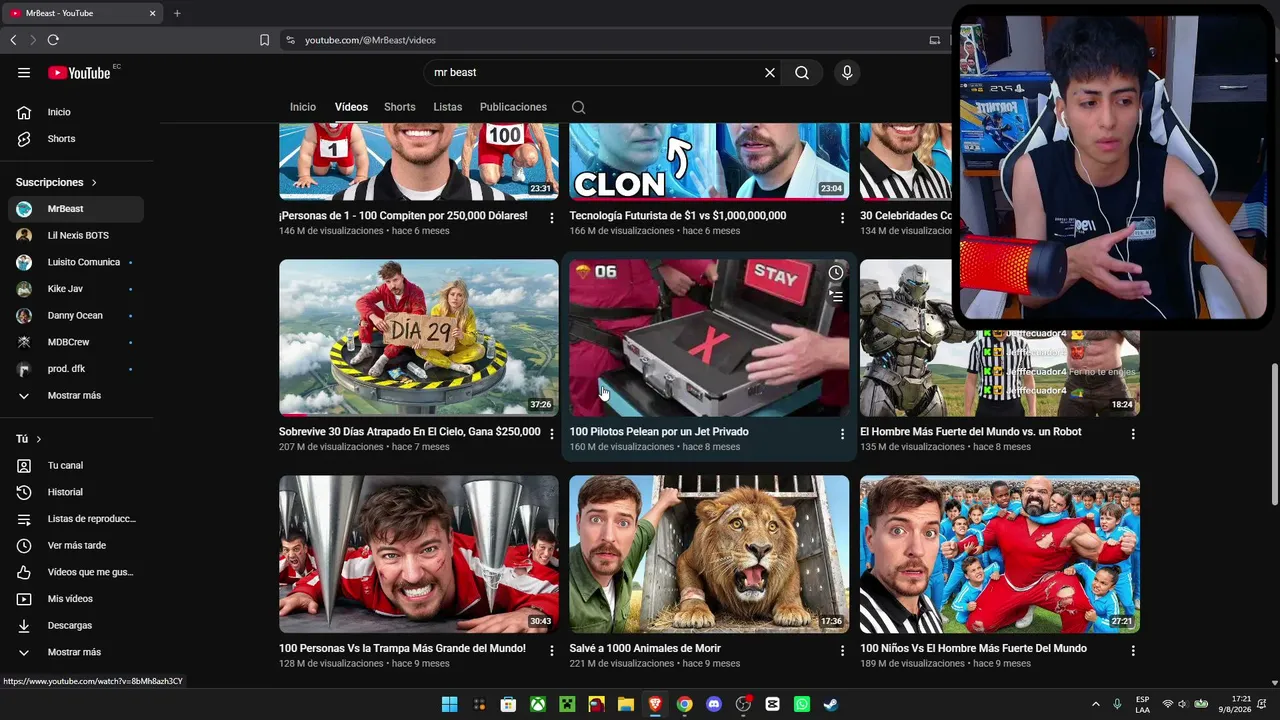Open Kike Jav subscription

(x=76, y=289)
